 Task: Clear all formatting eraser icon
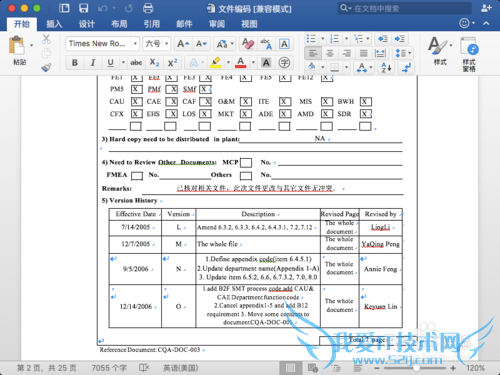248,44
